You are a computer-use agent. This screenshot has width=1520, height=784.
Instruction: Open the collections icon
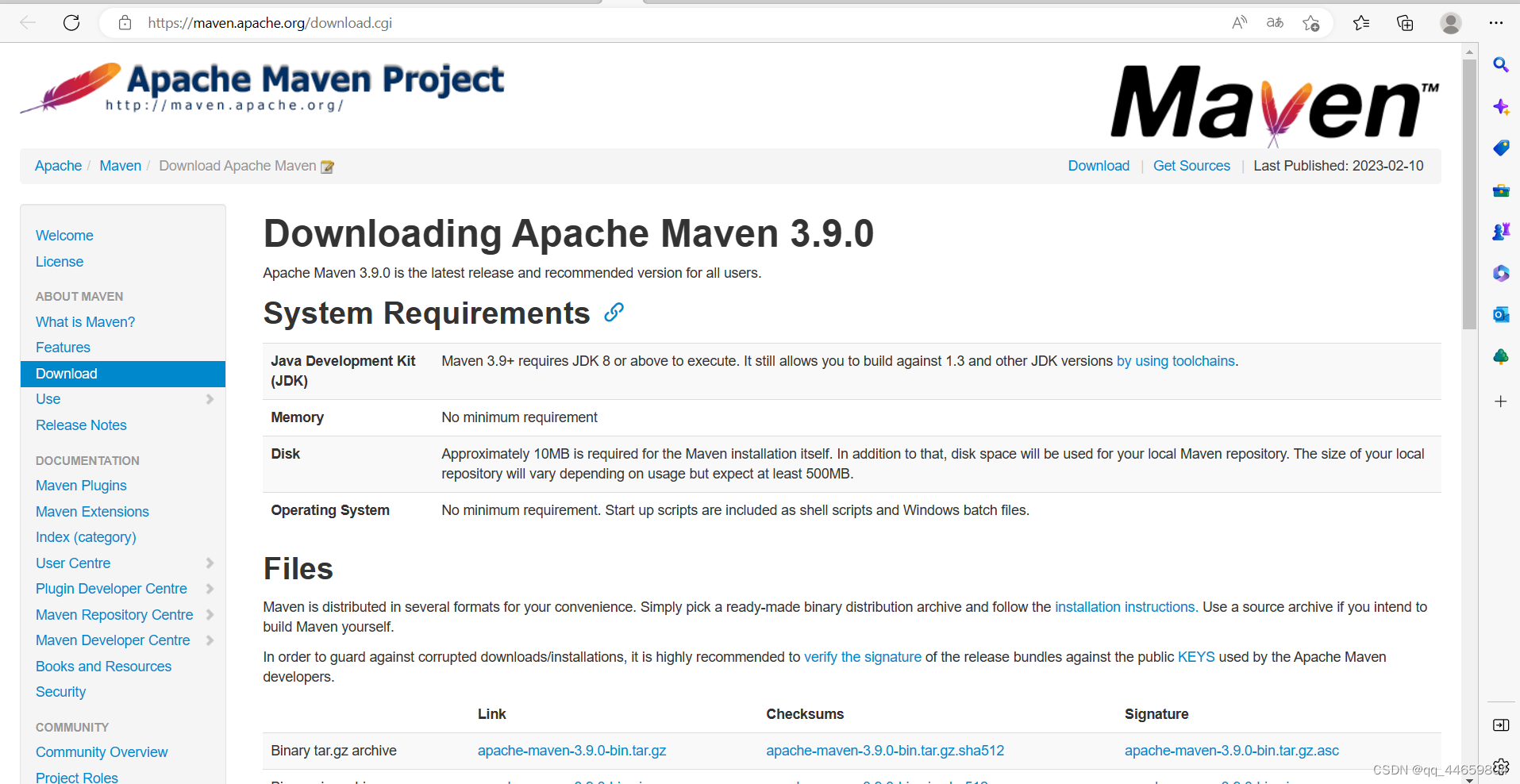(x=1405, y=23)
